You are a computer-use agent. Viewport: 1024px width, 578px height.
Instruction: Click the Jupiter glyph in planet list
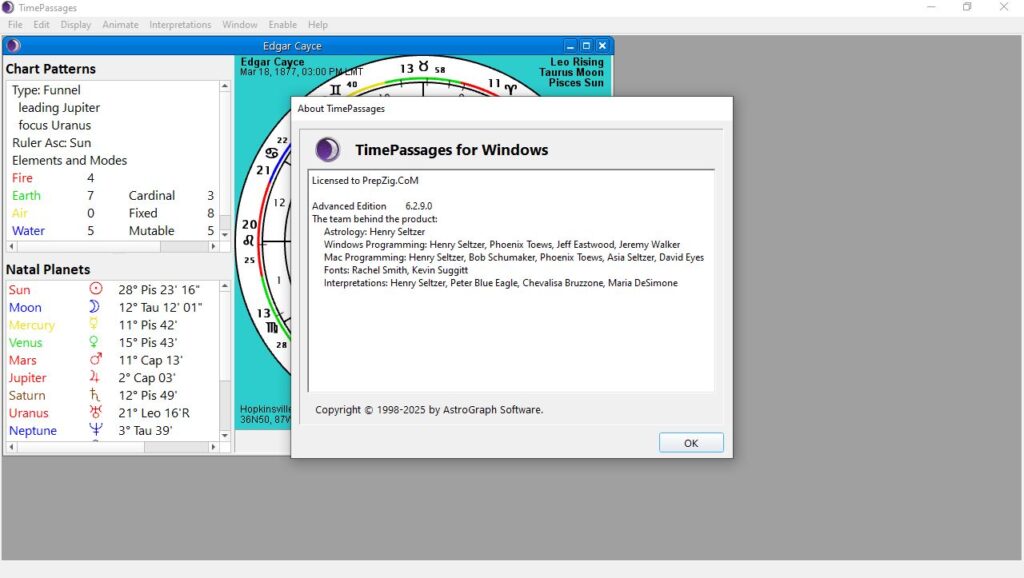pos(95,377)
